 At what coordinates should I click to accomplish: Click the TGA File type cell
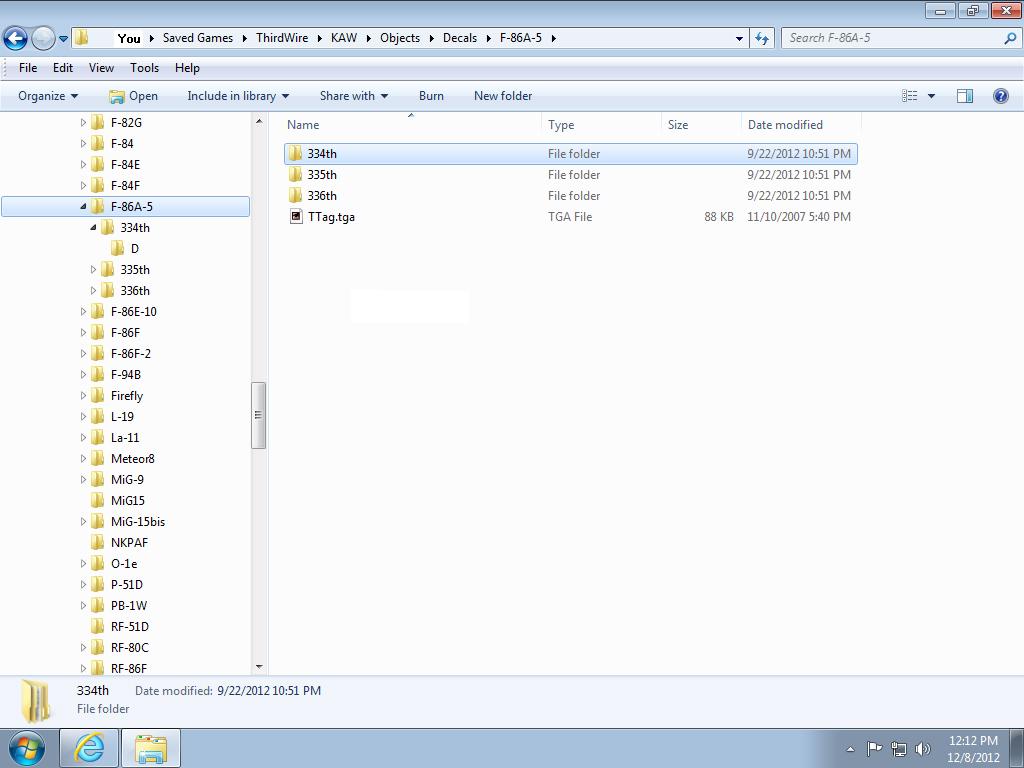570,217
